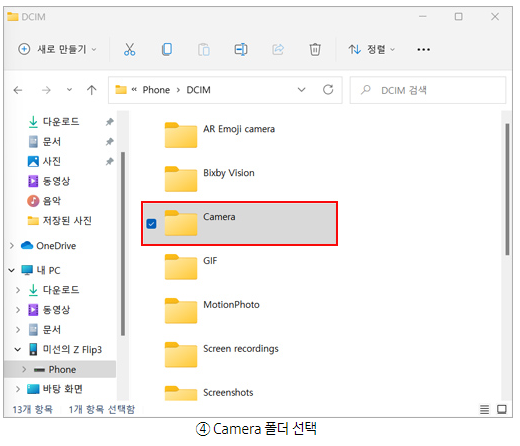
Task: Click the file list vertical scrollbar
Action: pyautogui.click(x=507, y=189)
